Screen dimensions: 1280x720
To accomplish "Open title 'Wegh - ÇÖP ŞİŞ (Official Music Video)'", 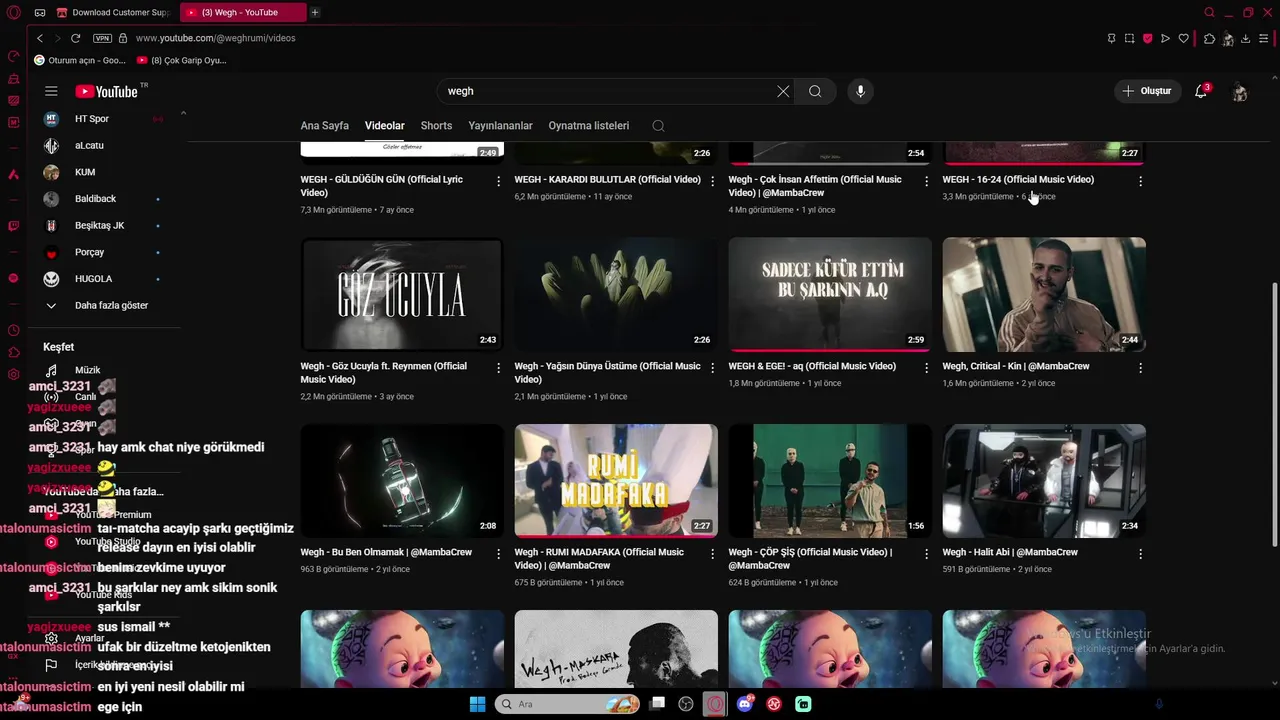I will (810, 558).
